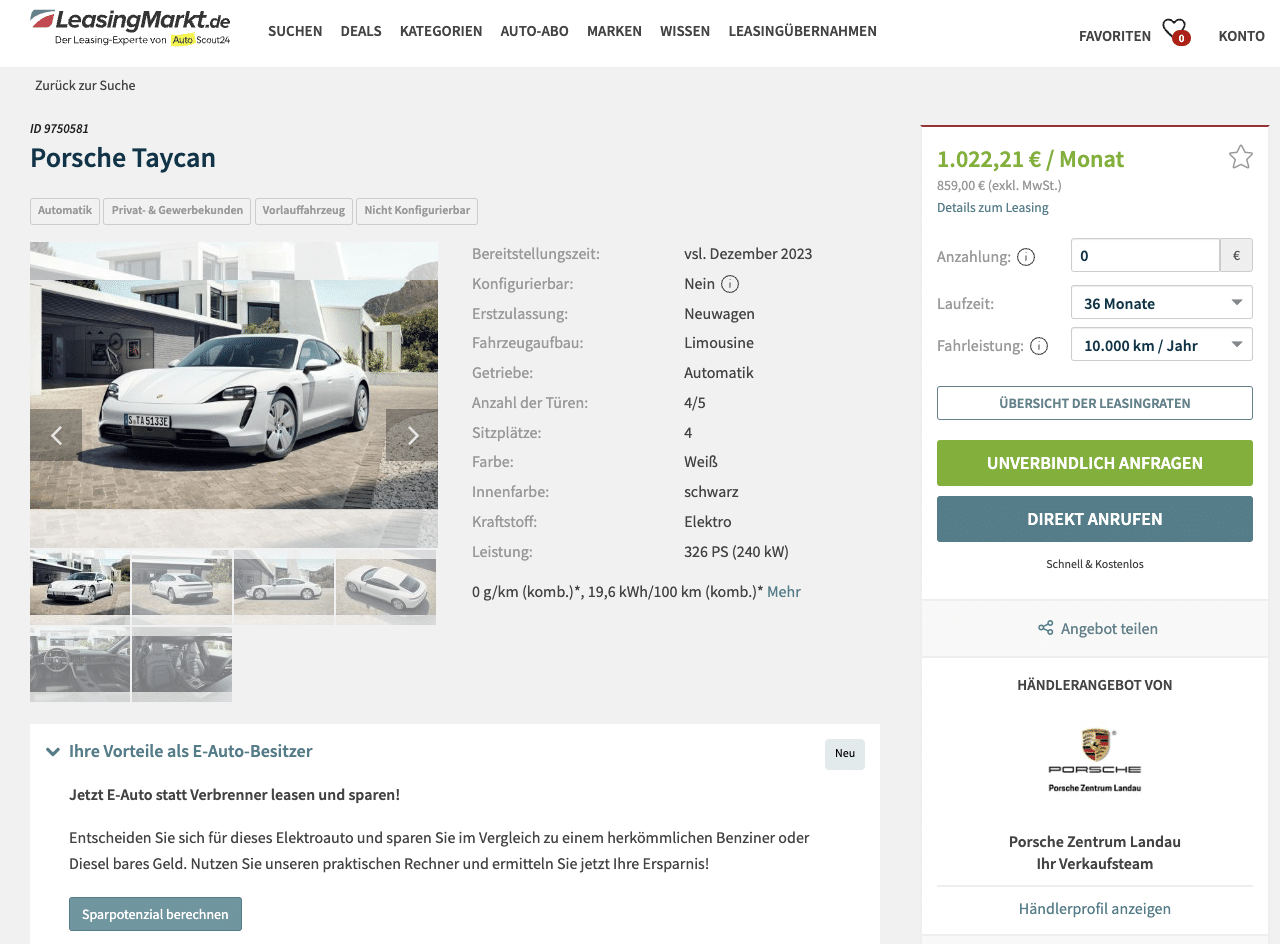The height and width of the screenshot is (944, 1280).
Task: Click the UNVERBINDLICH ANFRAGEN button
Action: 1095,463
